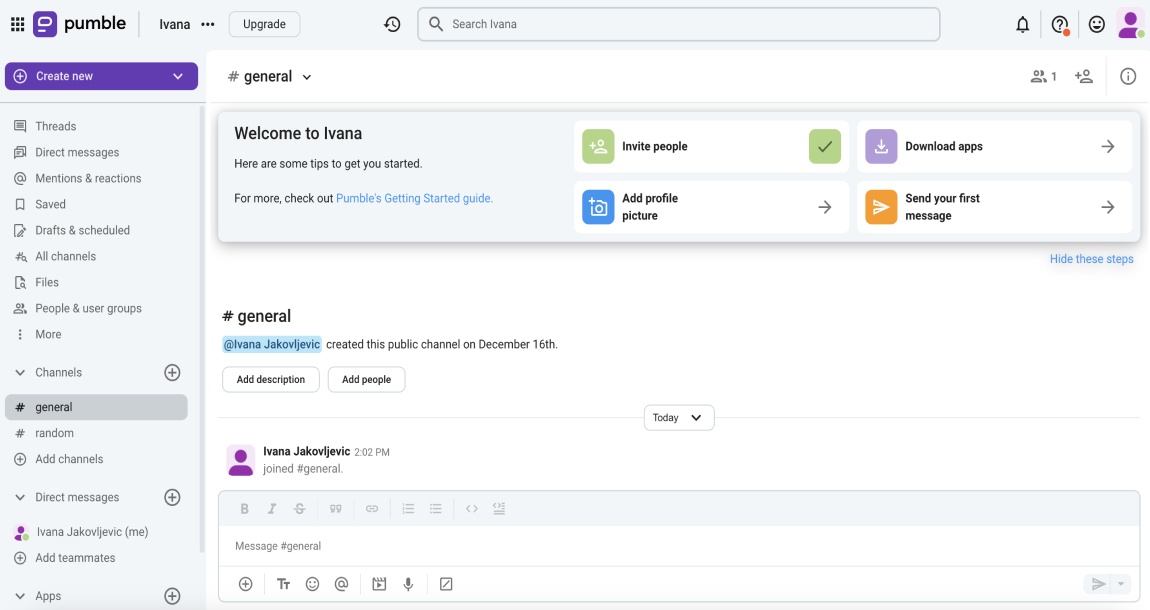The width and height of the screenshot is (1150, 610).
Task: Click the add member icon in channel header
Action: [1083, 76]
